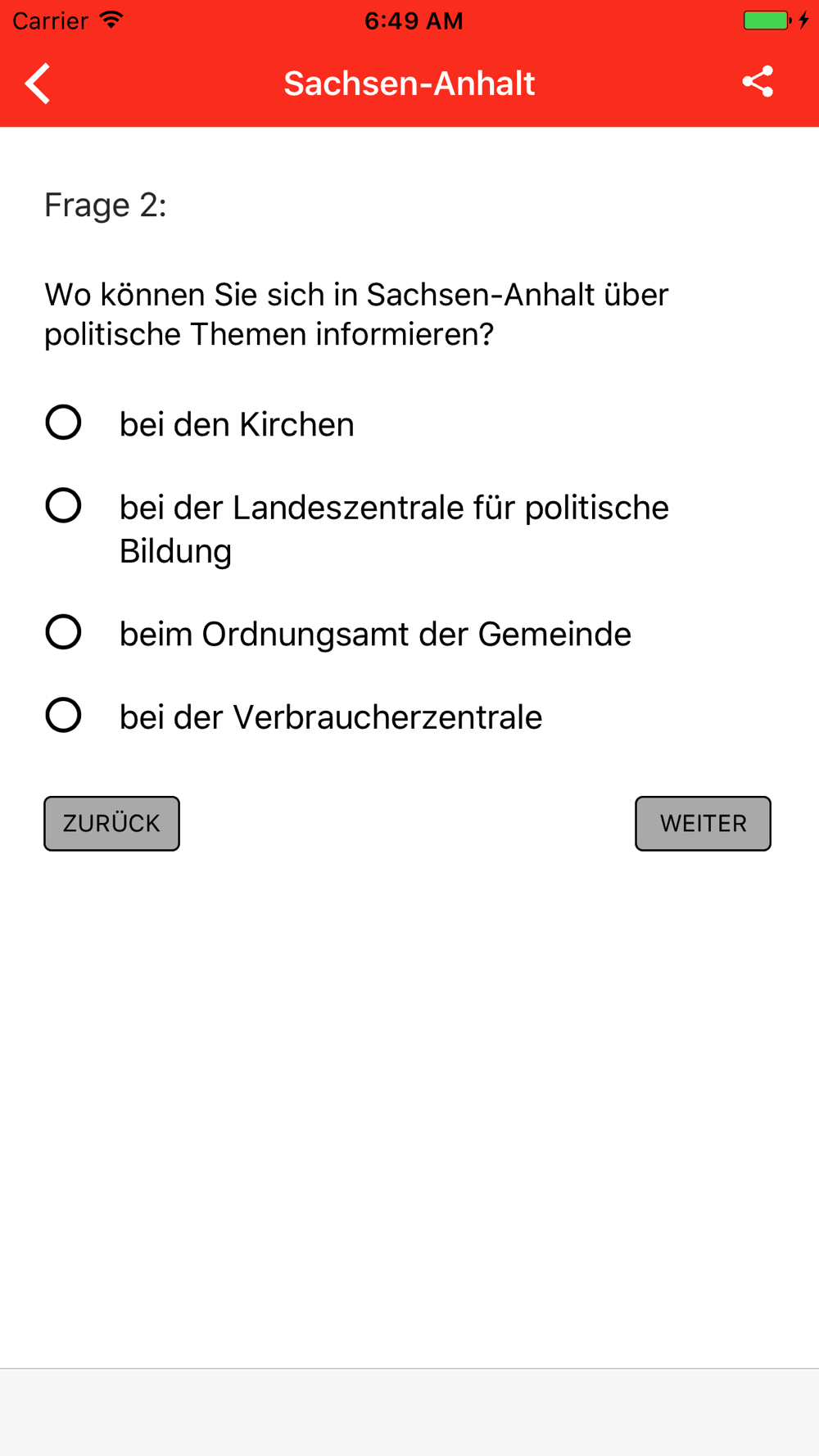
Task: Go back with the ZURÜCK button
Action: [x=111, y=823]
